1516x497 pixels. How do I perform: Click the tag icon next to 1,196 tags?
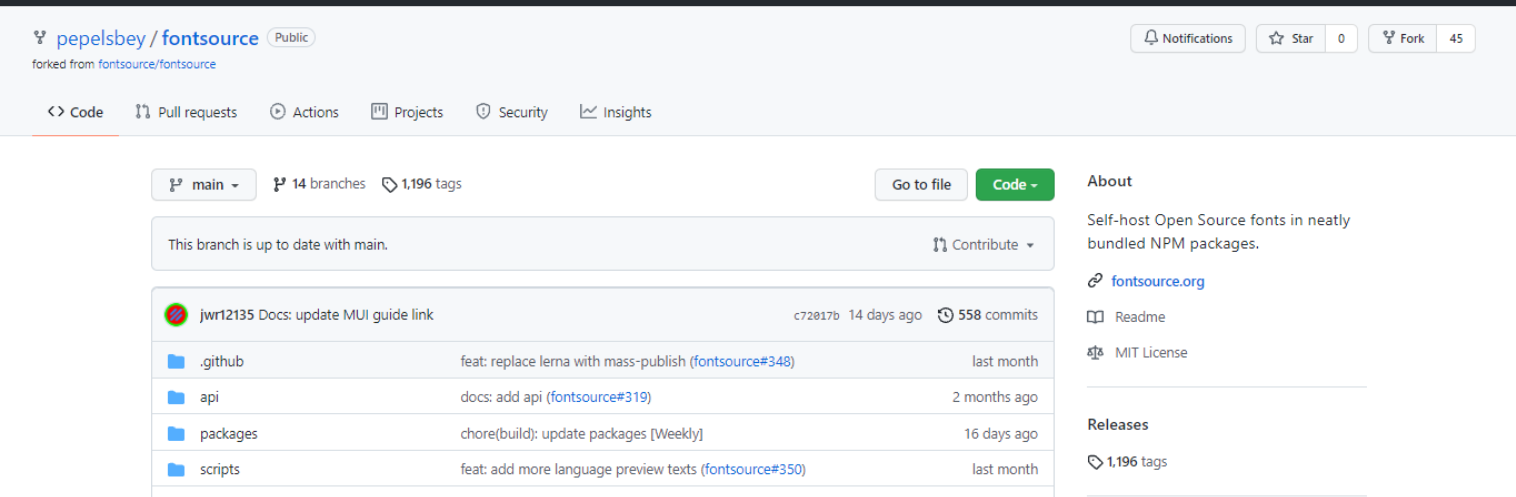click(390, 184)
